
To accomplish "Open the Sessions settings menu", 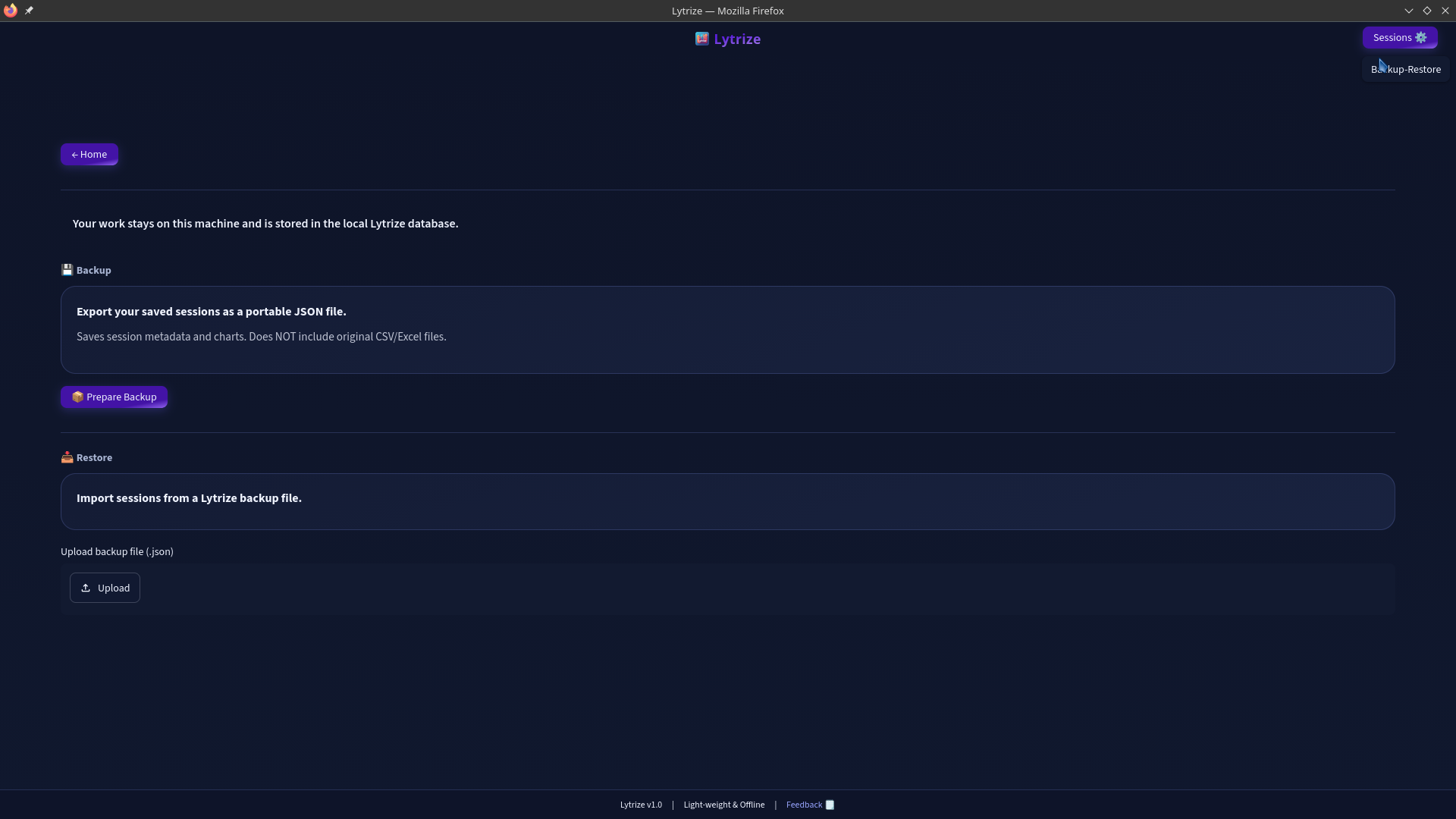I will pos(1400,38).
